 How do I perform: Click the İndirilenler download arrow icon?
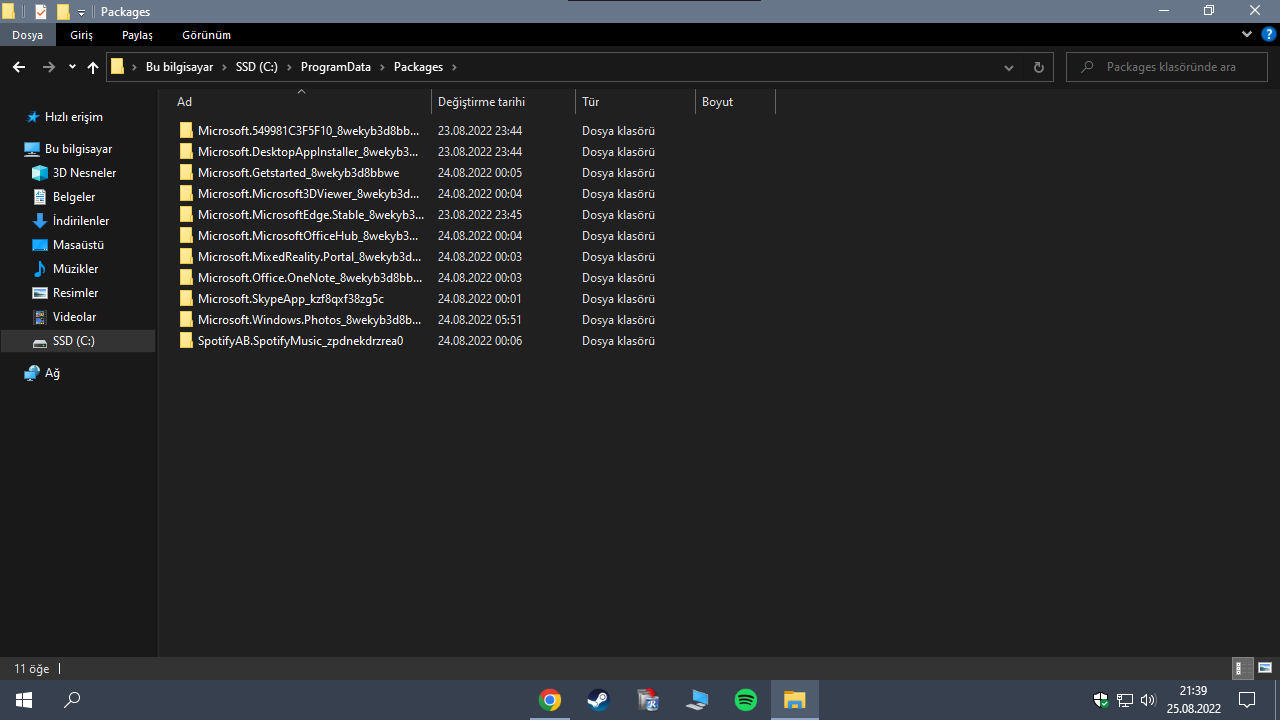point(40,221)
